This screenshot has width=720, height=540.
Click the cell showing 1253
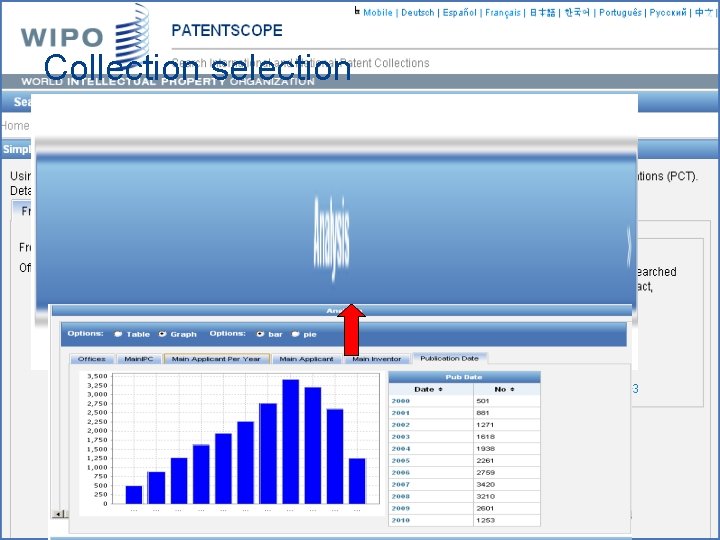pyautogui.click(x=506, y=520)
